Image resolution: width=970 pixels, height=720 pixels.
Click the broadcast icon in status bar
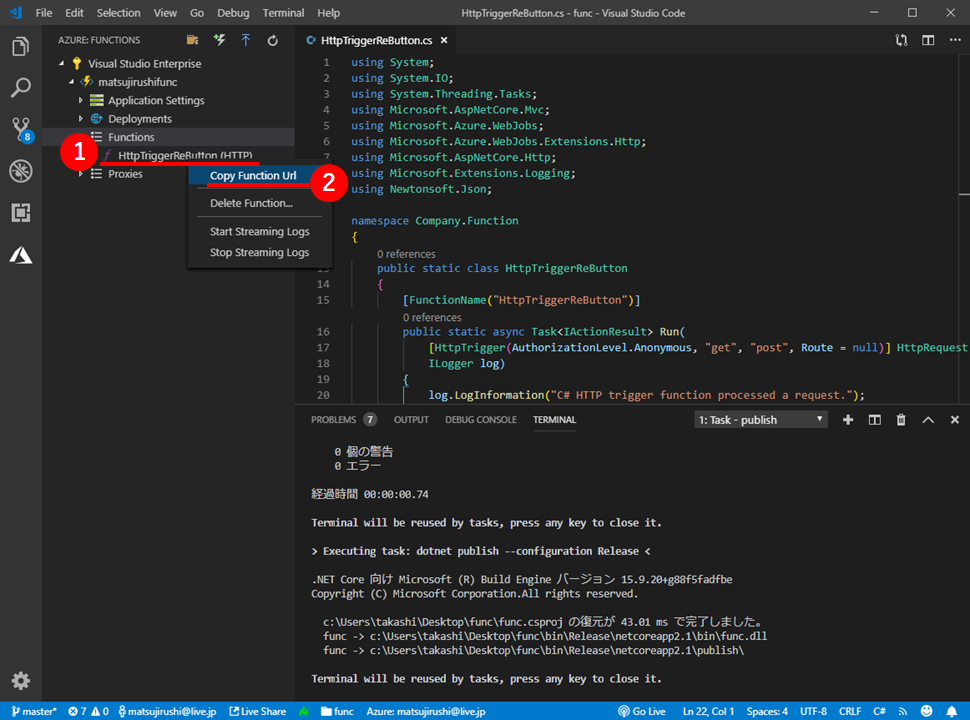[903, 711]
